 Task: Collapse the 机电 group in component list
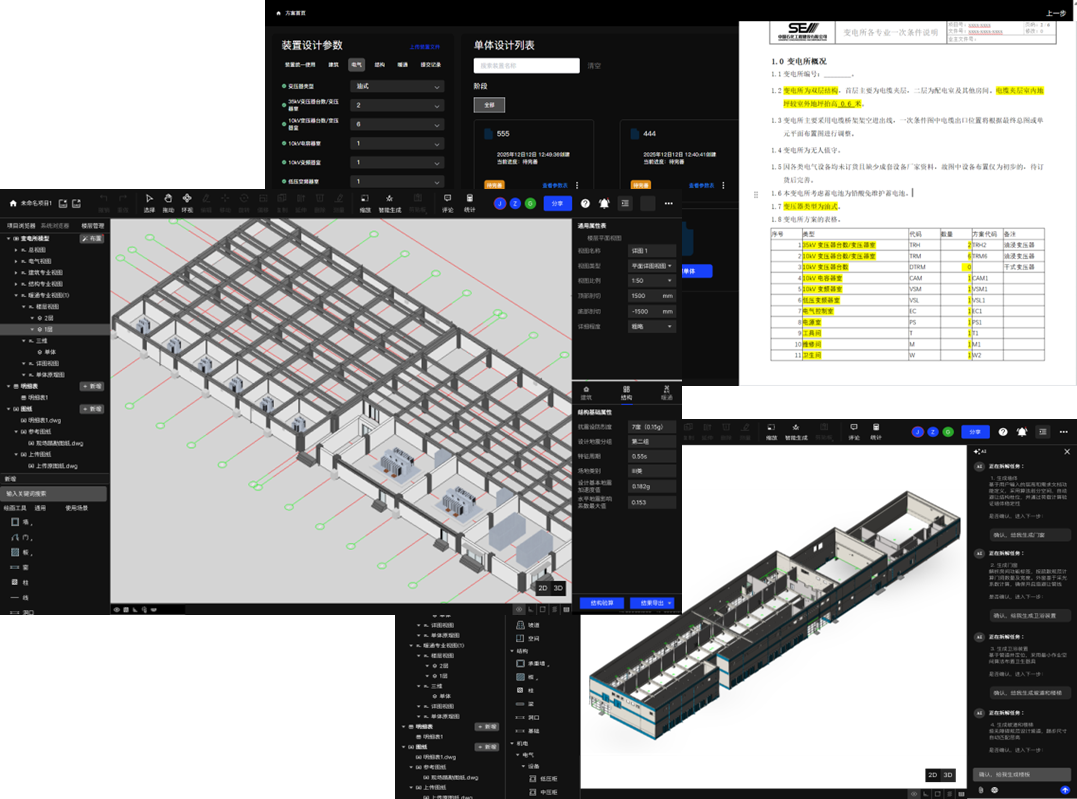512,743
